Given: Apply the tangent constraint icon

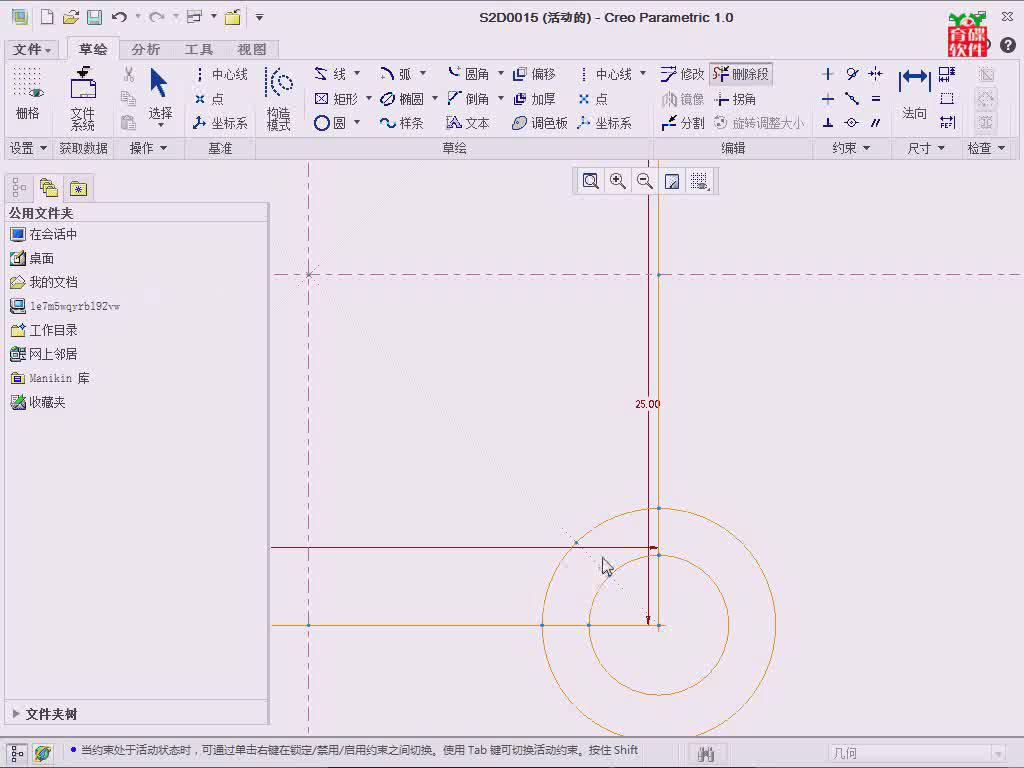Looking at the screenshot, I should tap(852, 74).
